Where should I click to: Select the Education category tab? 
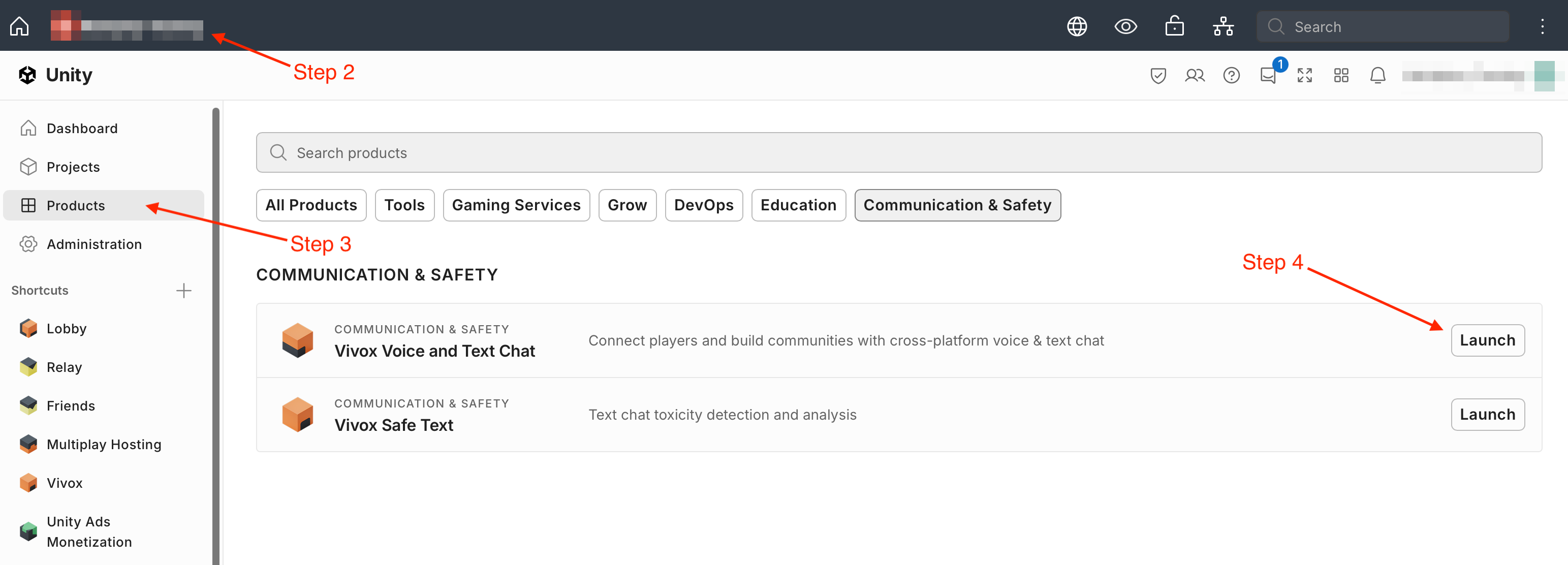pyautogui.click(x=799, y=205)
